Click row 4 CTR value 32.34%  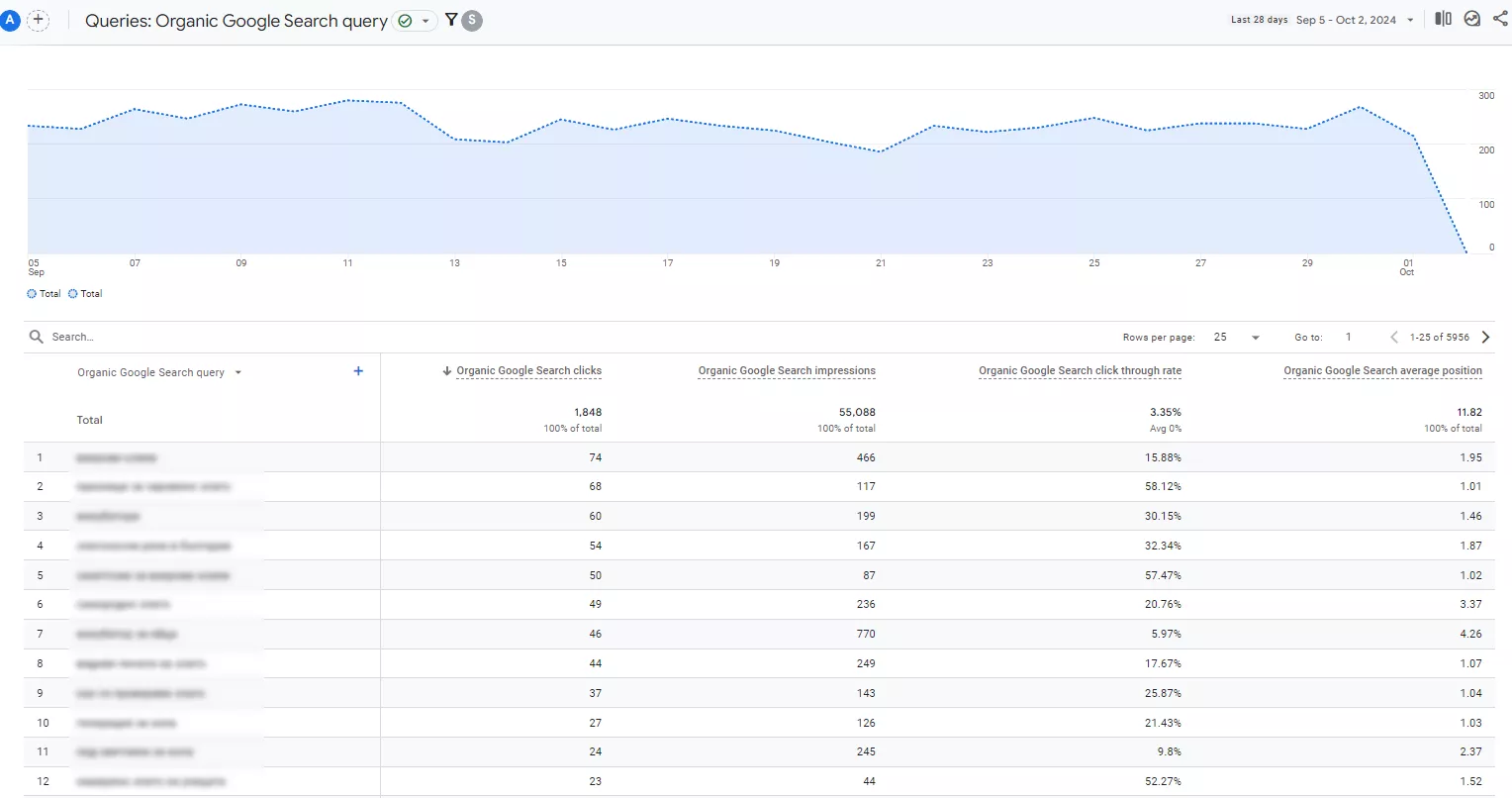tap(1163, 546)
